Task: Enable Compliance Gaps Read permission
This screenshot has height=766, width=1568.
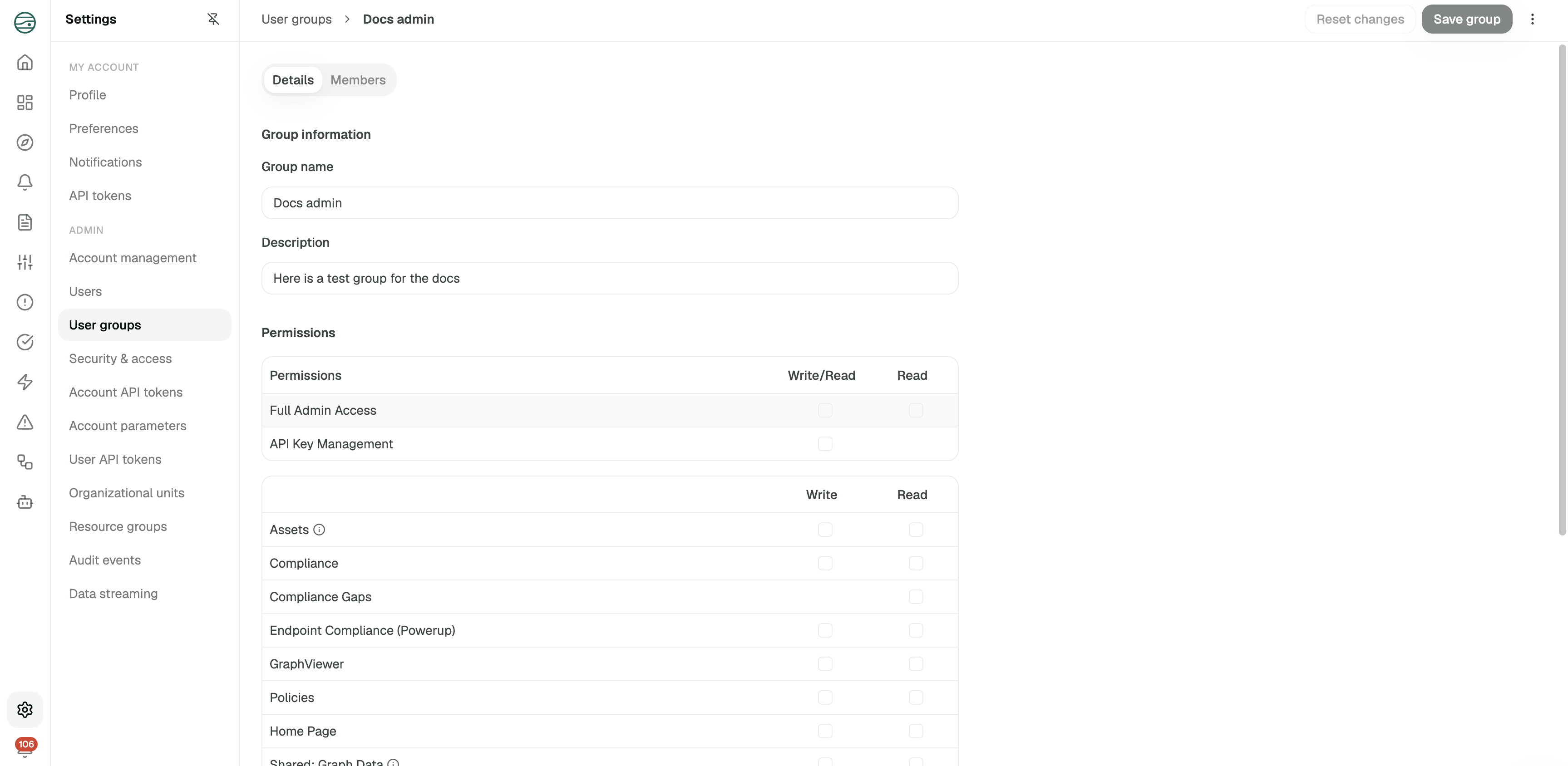Action: point(916,596)
